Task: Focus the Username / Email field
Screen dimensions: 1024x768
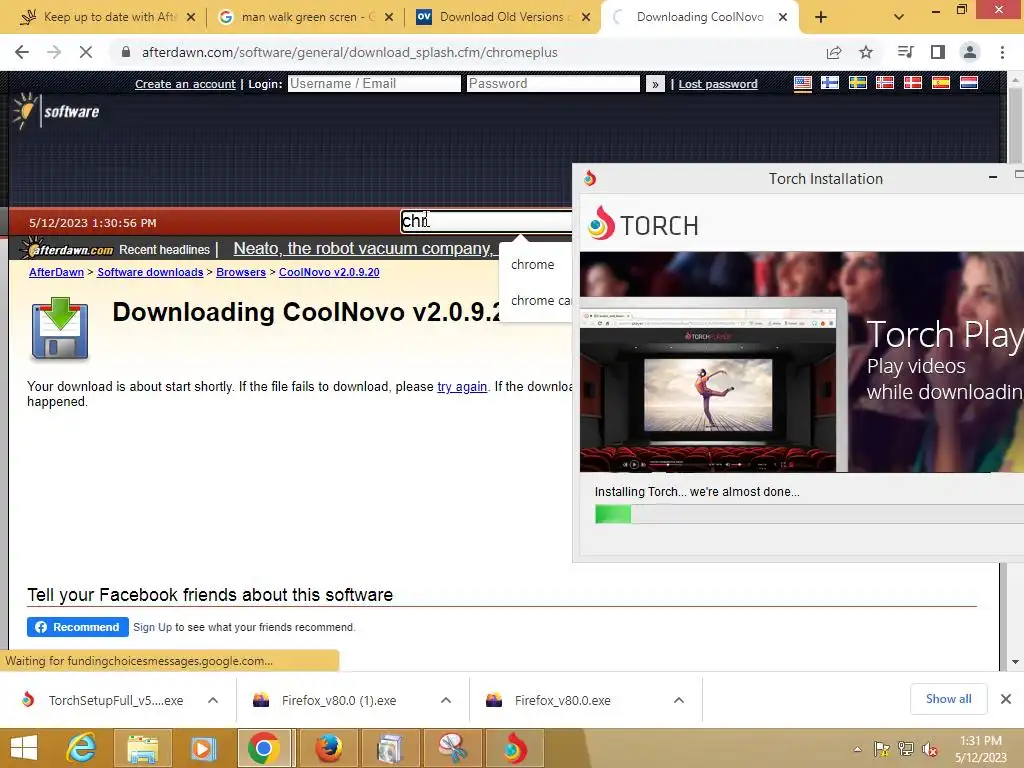Action: pyautogui.click(x=374, y=84)
